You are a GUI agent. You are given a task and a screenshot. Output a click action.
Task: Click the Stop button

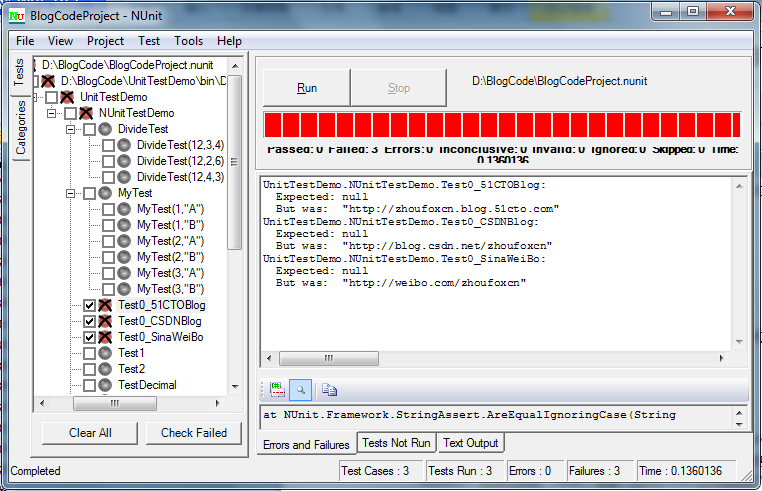tap(398, 88)
